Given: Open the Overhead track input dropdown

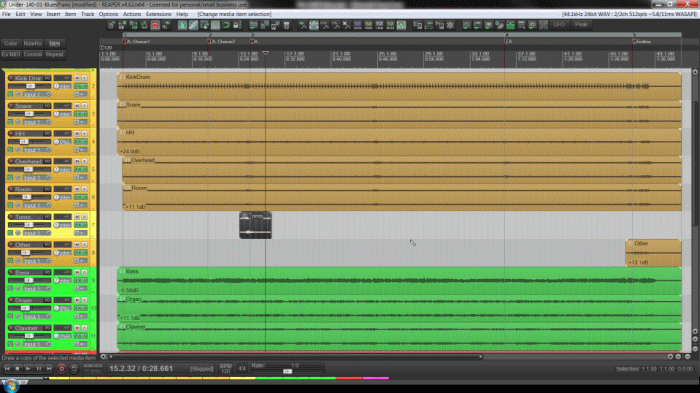Looking at the screenshot, I should point(37,177).
